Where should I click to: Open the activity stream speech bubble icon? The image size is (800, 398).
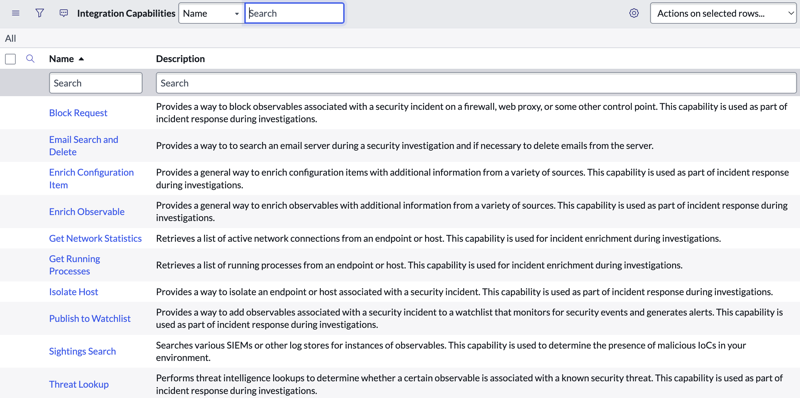pos(63,13)
